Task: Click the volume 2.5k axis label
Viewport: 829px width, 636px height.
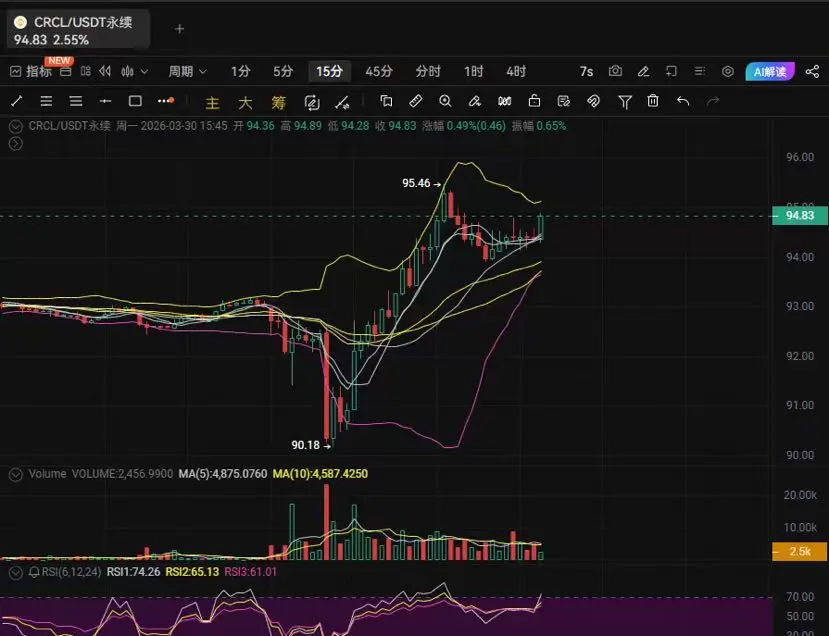Action: coord(800,551)
